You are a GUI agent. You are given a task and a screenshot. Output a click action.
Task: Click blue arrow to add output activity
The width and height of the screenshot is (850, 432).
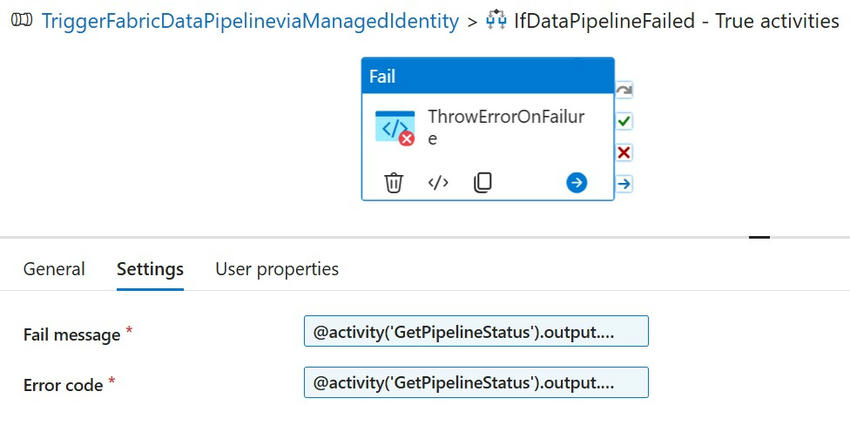(576, 182)
